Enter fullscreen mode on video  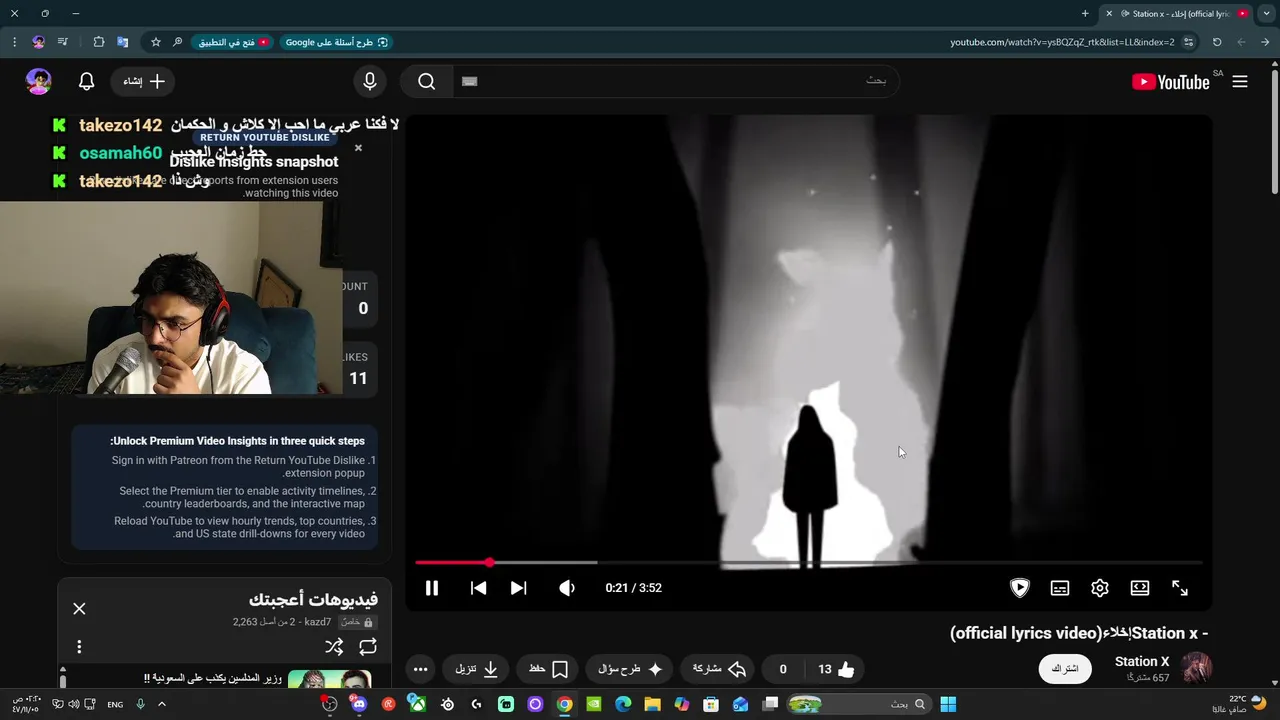1180,588
